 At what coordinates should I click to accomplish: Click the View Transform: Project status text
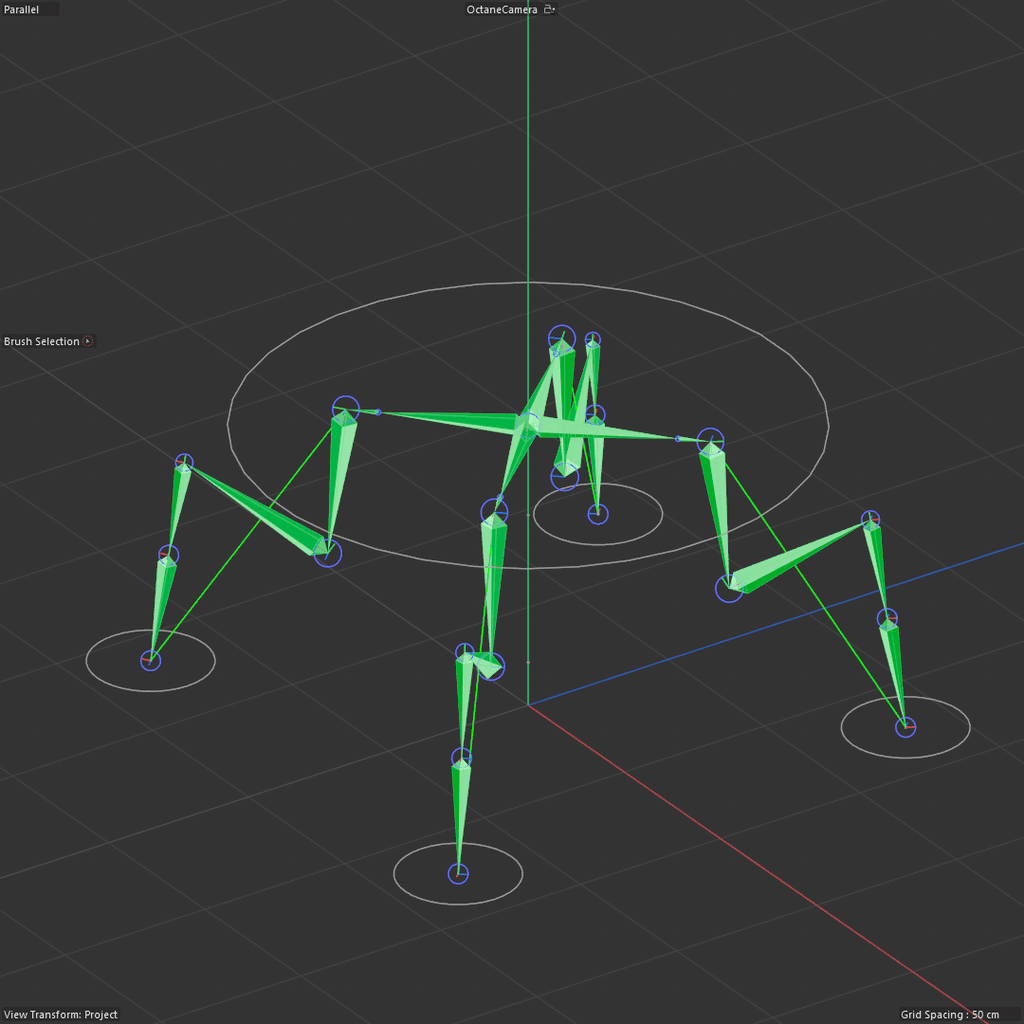[x=61, y=1014]
